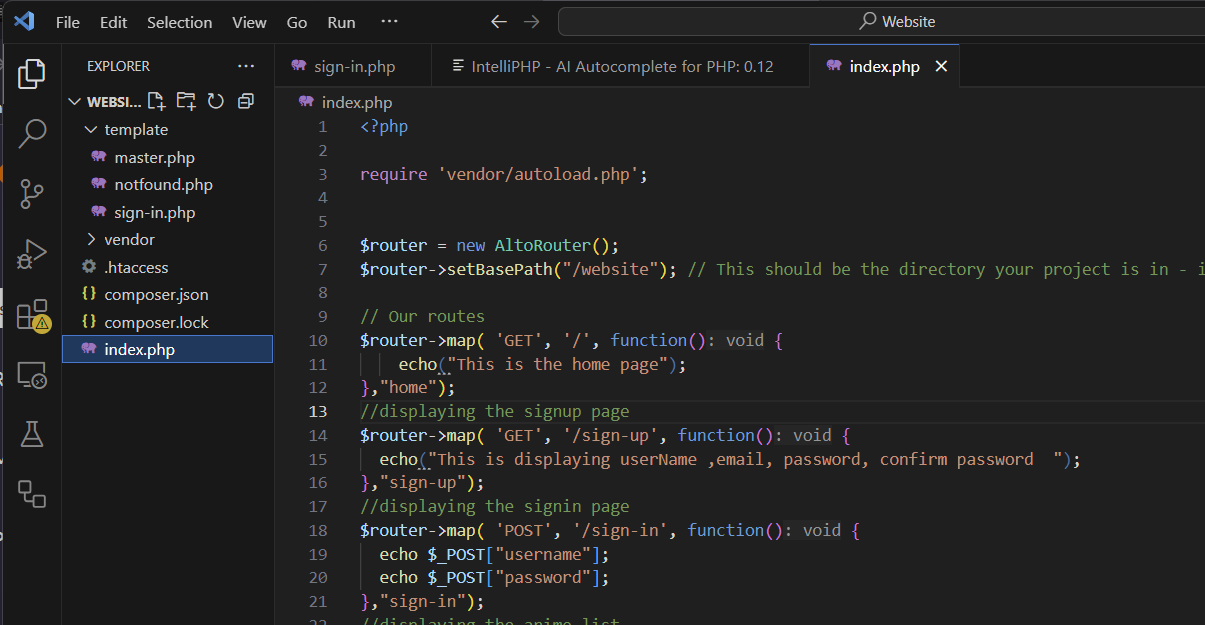The height and width of the screenshot is (625, 1205).
Task: Open the Testing flask panel
Action: coord(32,433)
